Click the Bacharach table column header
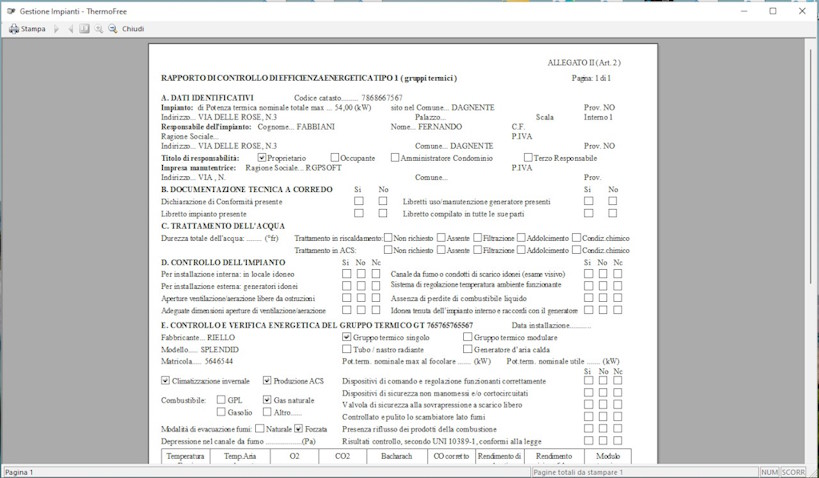The width and height of the screenshot is (819, 478). click(396, 456)
